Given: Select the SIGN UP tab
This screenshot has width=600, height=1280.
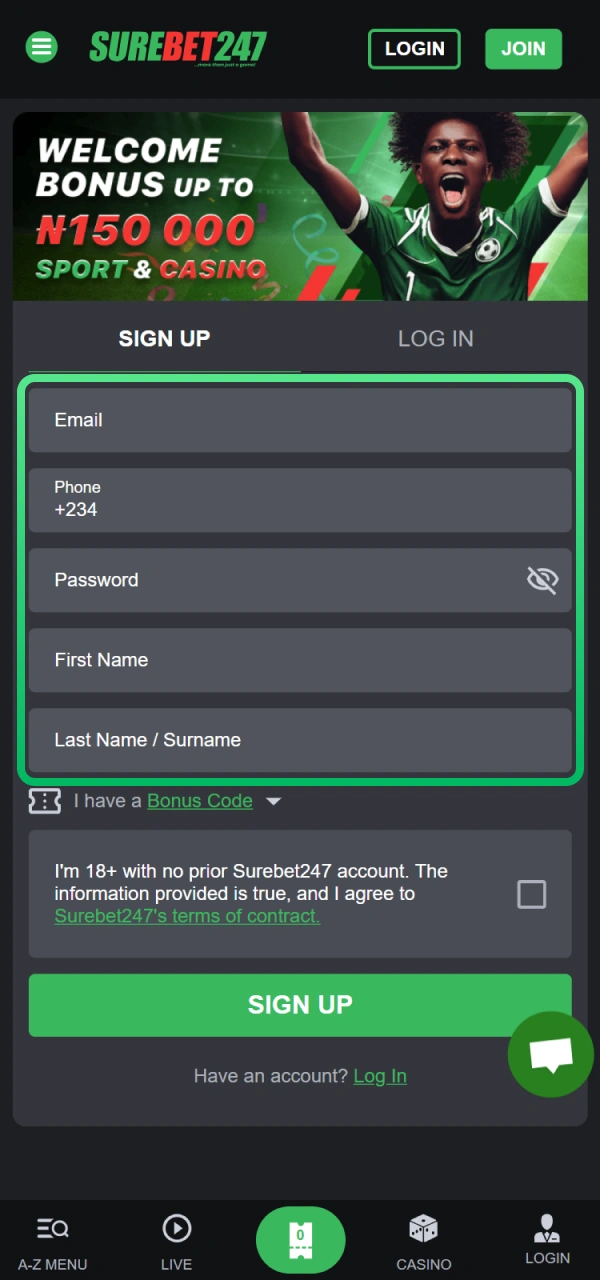Looking at the screenshot, I should coord(164,338).
